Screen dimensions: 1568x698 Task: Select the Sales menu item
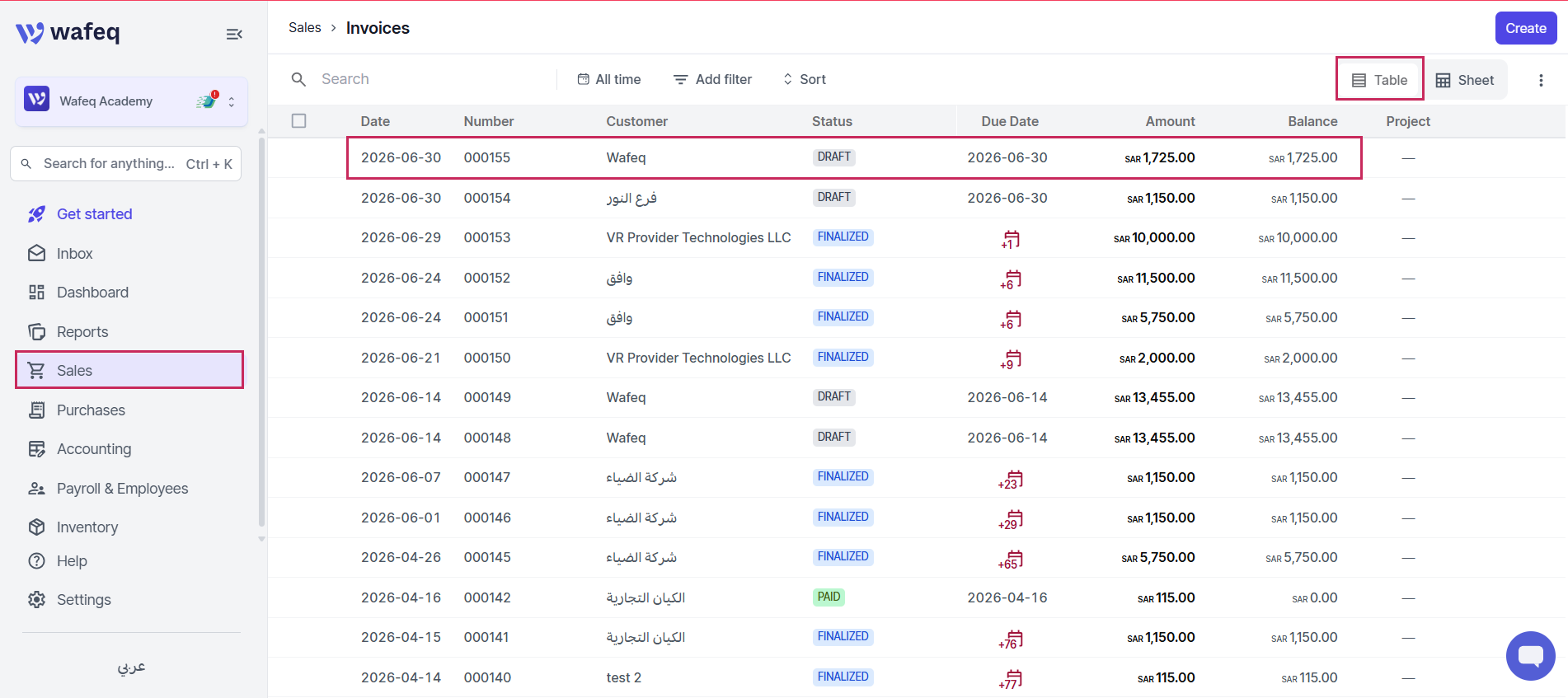(x=129, y=370)
